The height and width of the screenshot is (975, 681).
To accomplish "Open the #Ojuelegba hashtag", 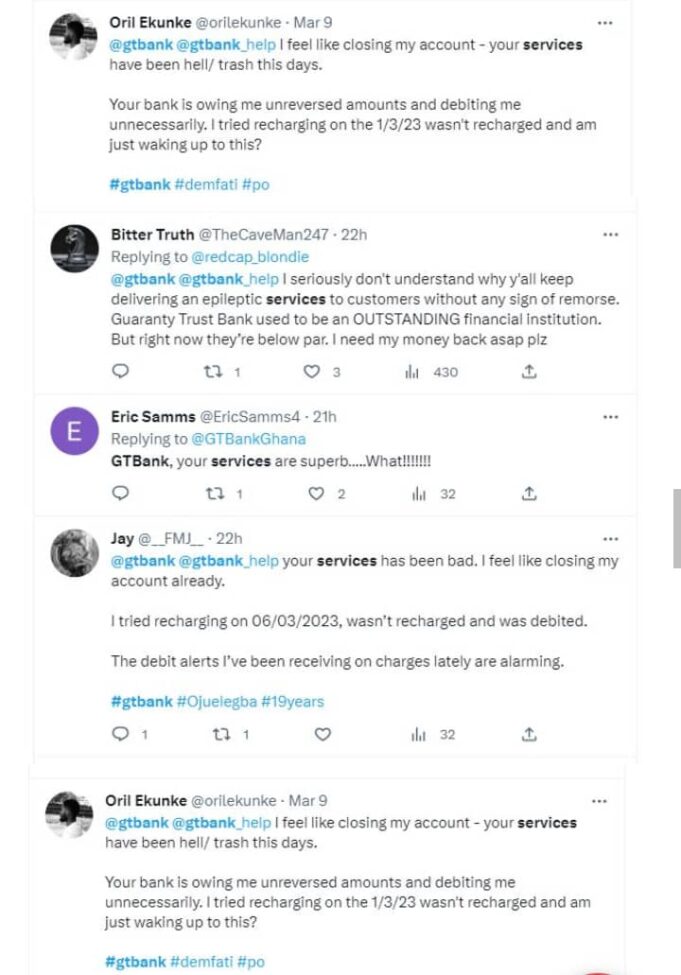I will (x=217, y=702).
